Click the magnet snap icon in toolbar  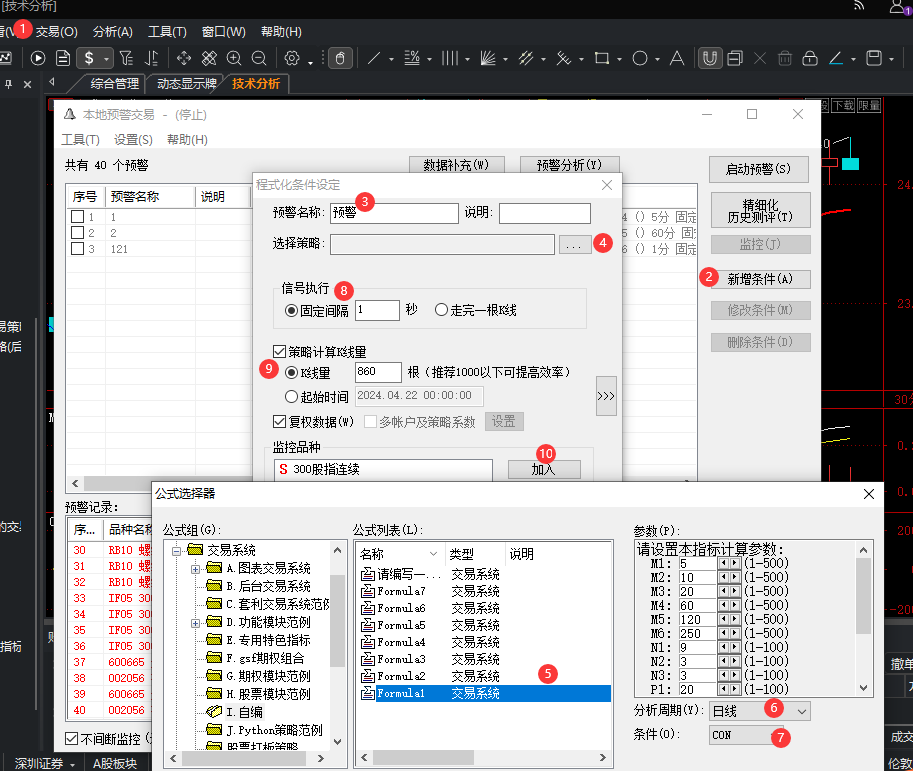pos(709,58)
